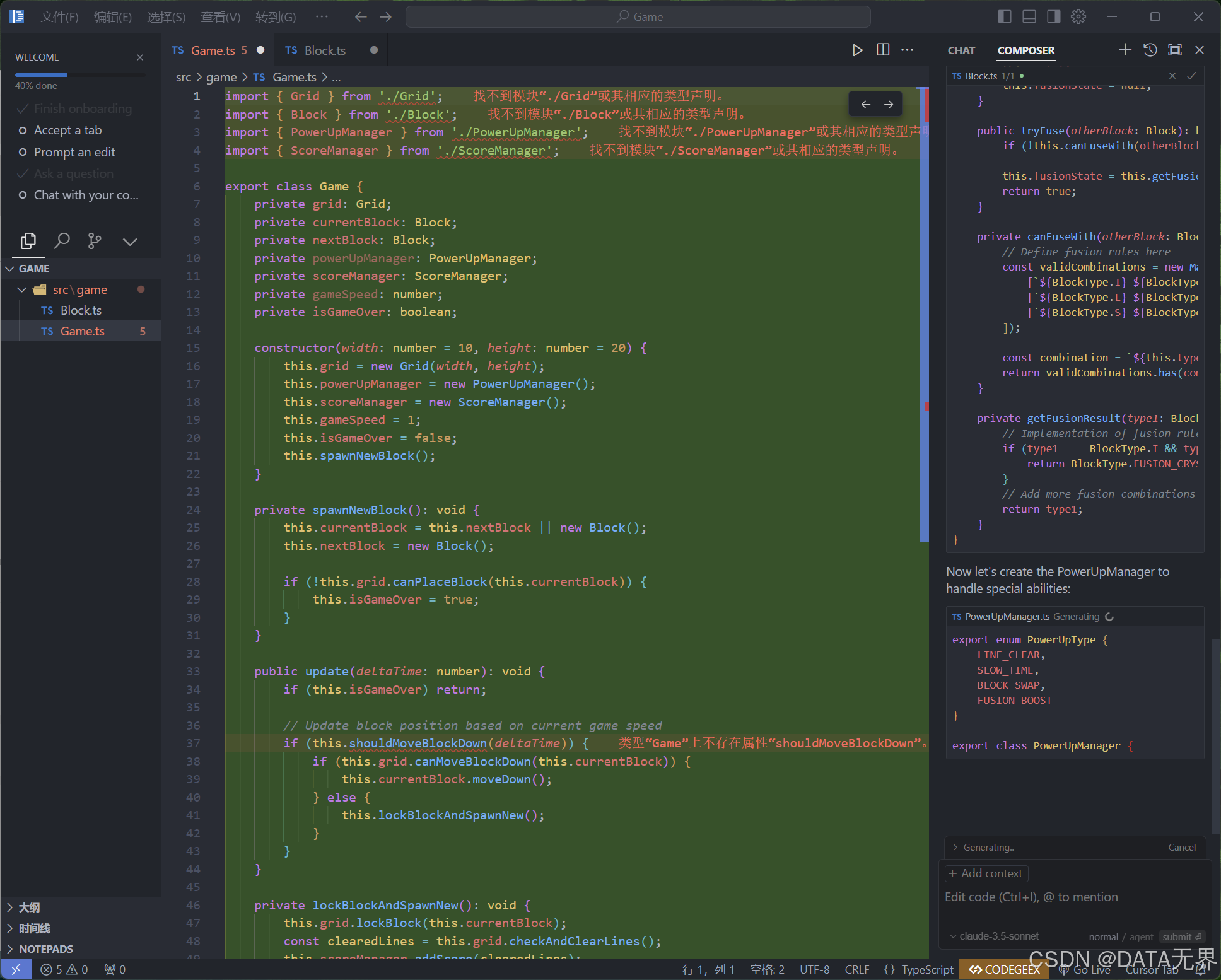The image size is (1221, 980).
Task: Open ports forwarded status item
Action: pos(115,969)
